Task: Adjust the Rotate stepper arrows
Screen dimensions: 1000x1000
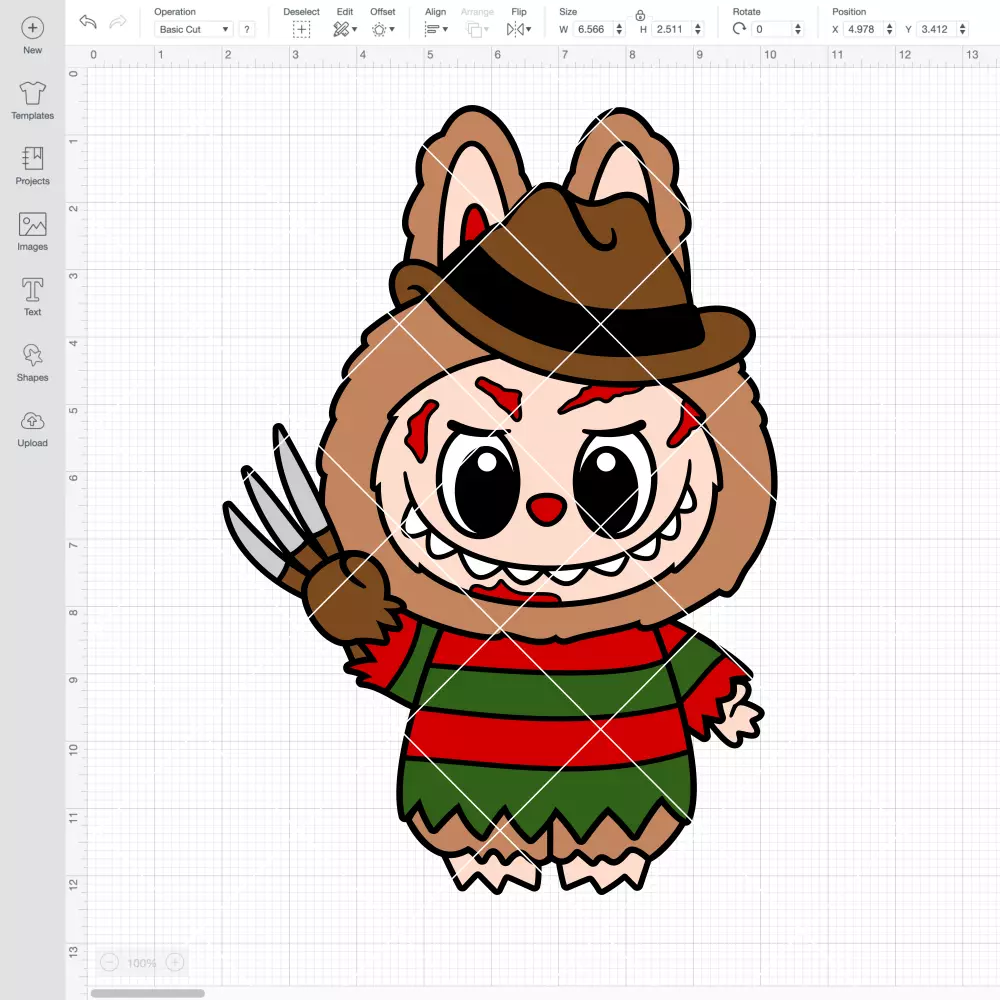Action: [798, 29]
